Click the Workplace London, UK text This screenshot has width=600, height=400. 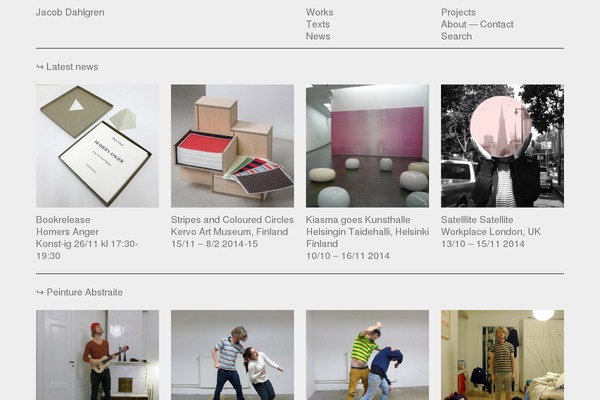click(x=491, y=232)
